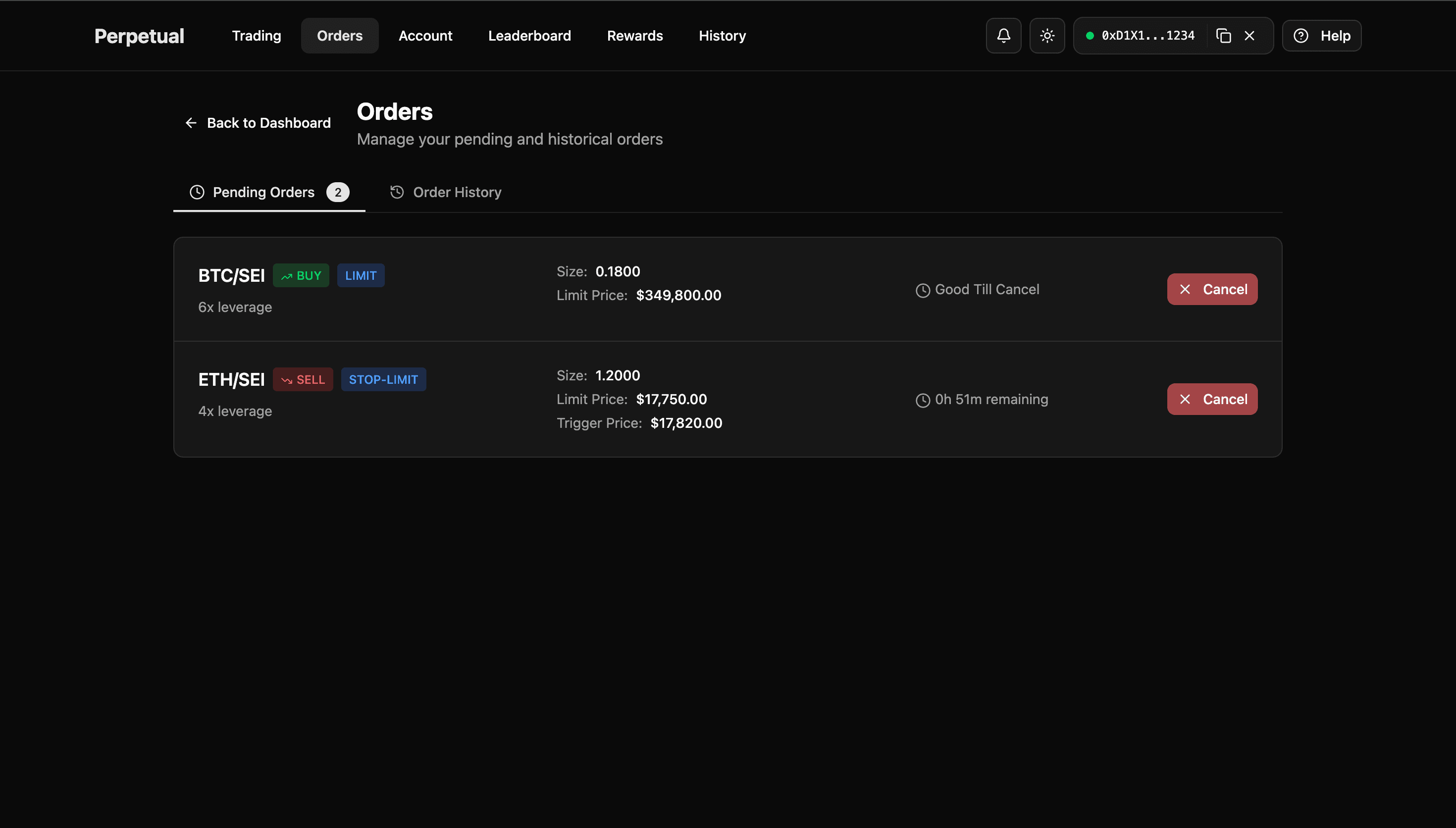The width and height of the screenshot is (1456, 828).
Task: Cancel the BTC/SEI limit order
Action: coord(1212,290)
